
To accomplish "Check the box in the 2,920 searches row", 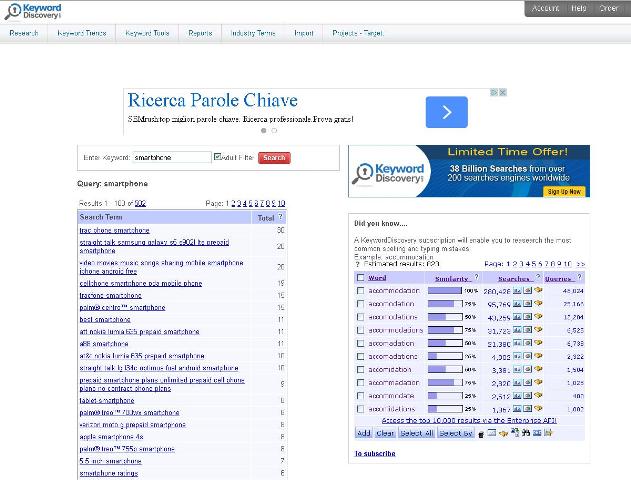I will click(x=361, y=383).
